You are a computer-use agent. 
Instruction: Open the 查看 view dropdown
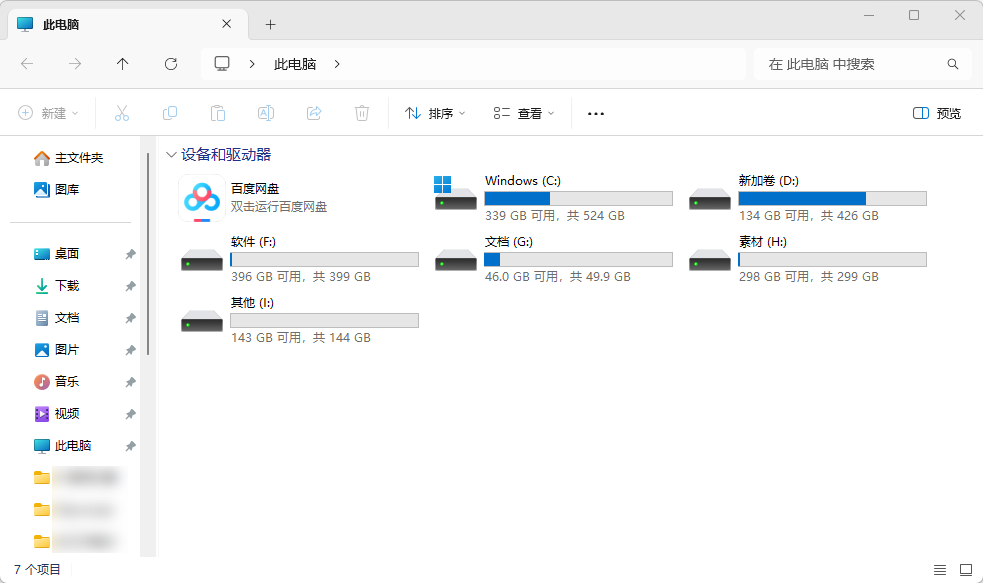[x=524, y=113]
